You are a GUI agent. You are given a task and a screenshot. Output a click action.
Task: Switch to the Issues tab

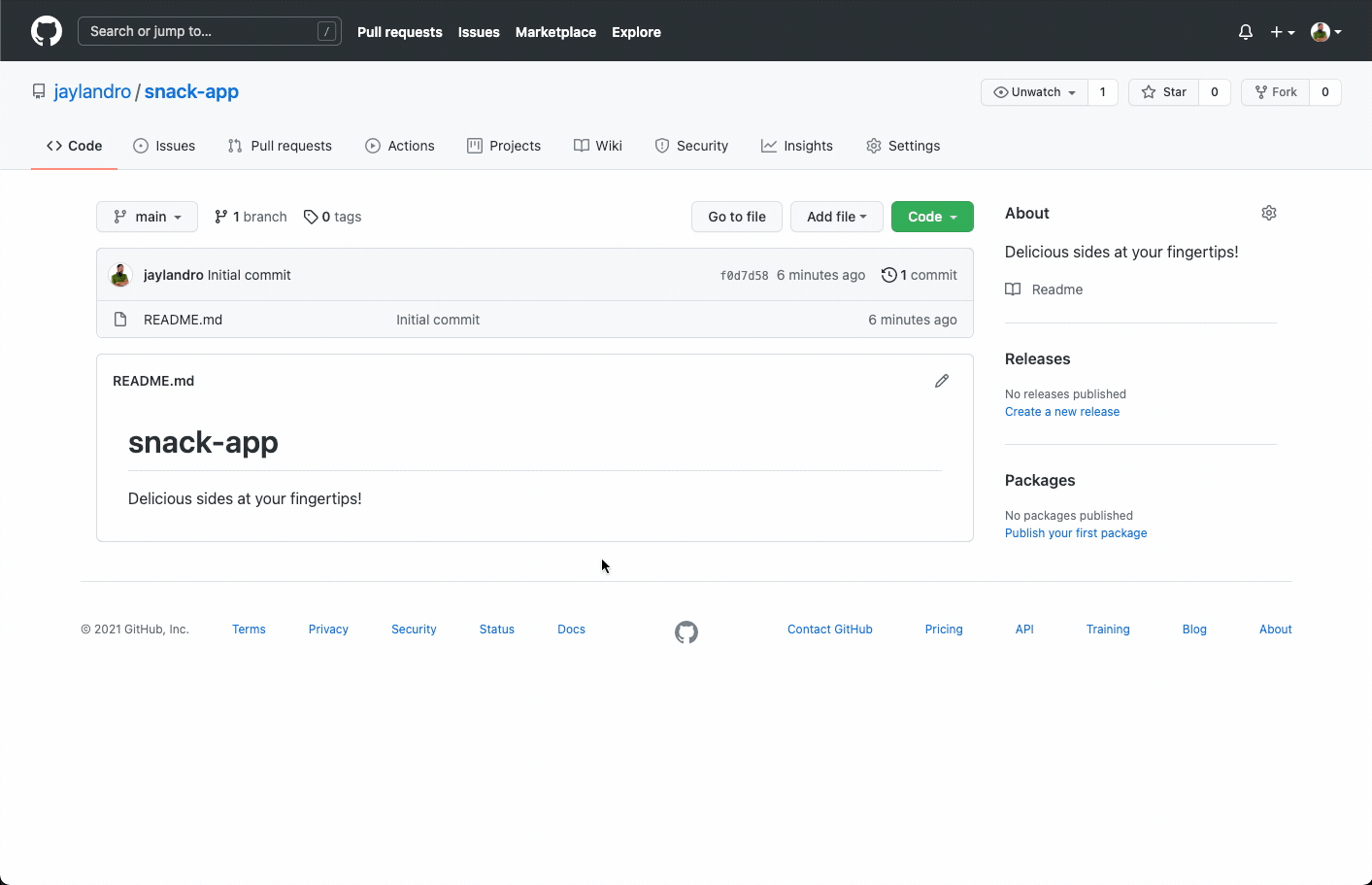164,146
